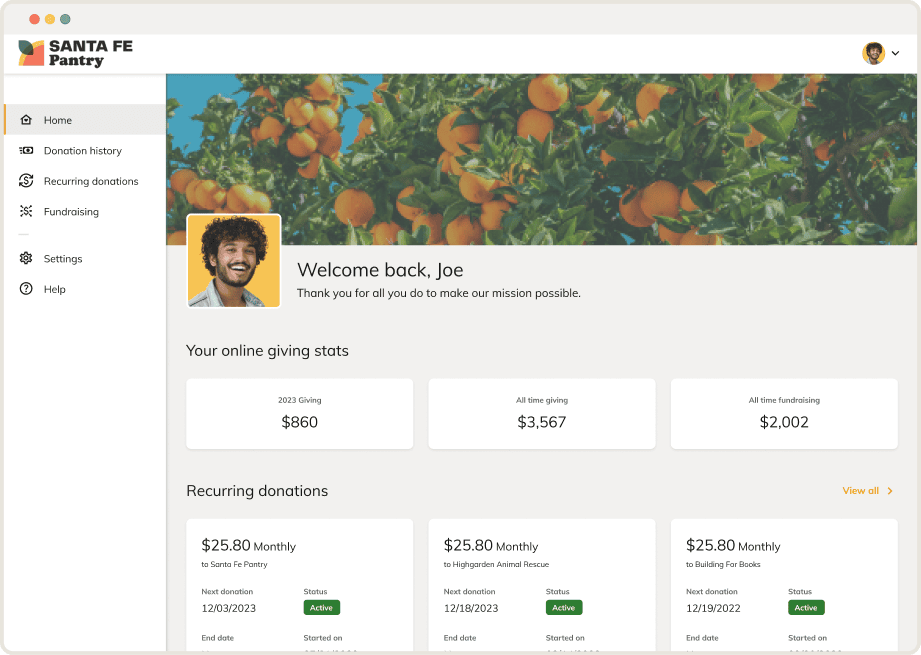Expand the account dropdown chevron
This screenshot has width=921, height=655.
pyautogui.click(x=896, y=53)
